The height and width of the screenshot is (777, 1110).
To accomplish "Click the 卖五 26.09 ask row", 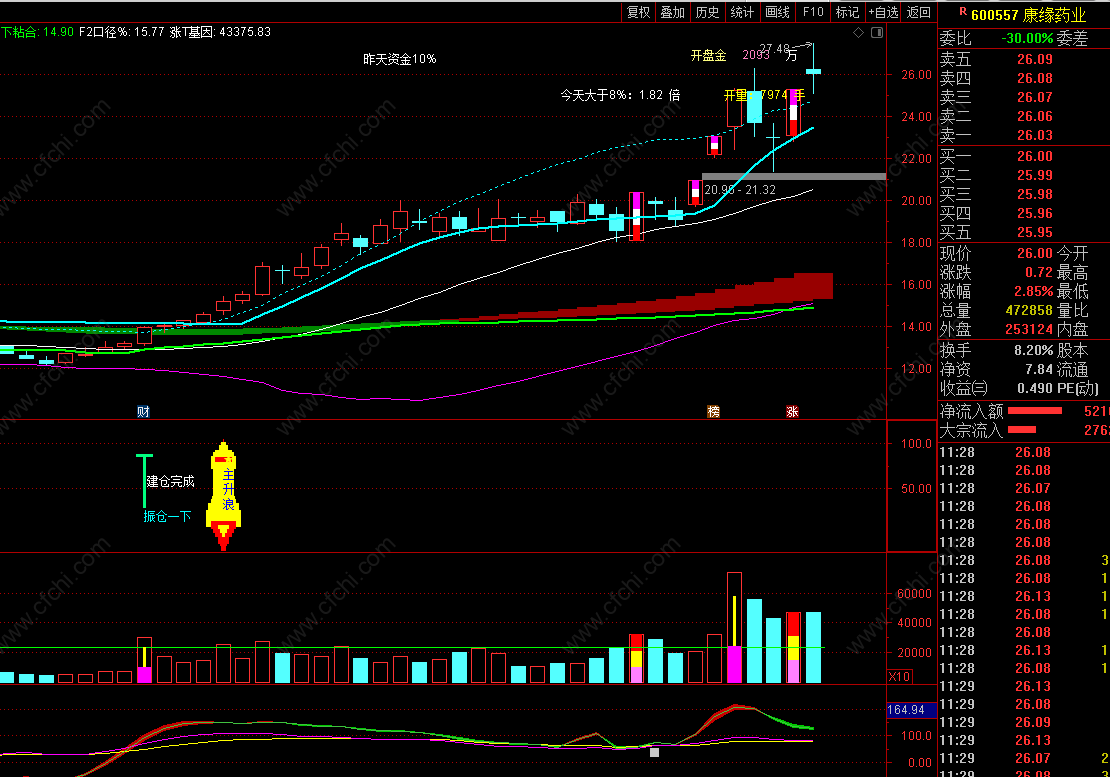I will 996,59.
